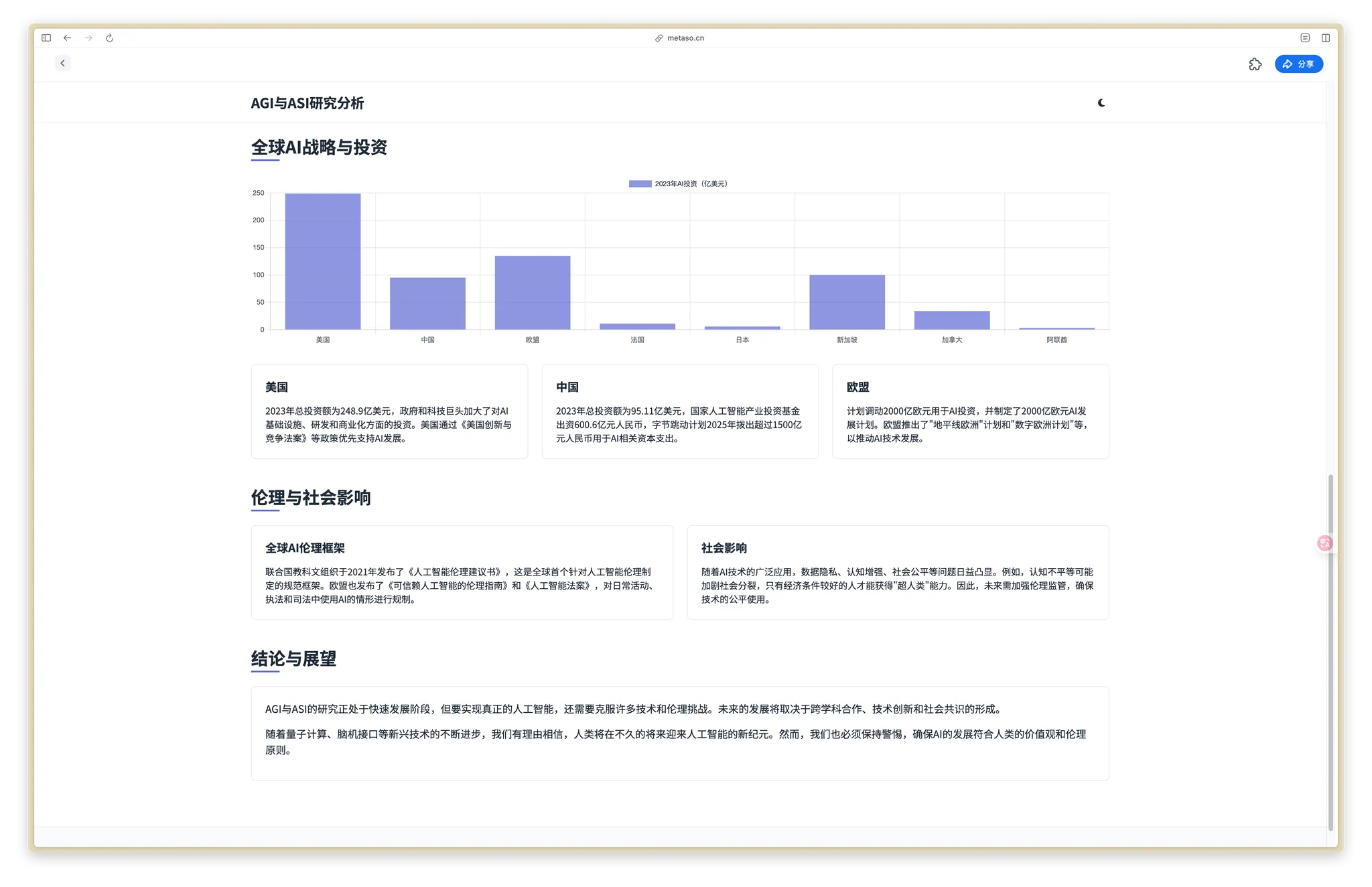
Task: Click the browser forward arrow icon
Action: (88, 38)
